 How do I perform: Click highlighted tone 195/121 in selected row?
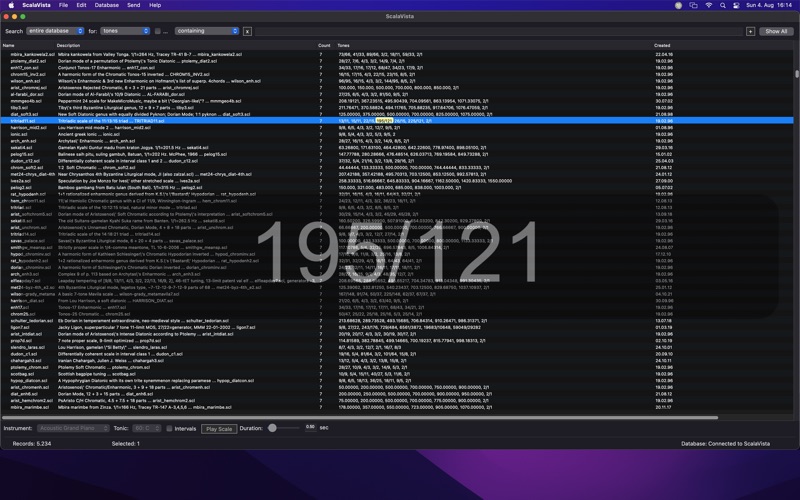tap(384, 121)
